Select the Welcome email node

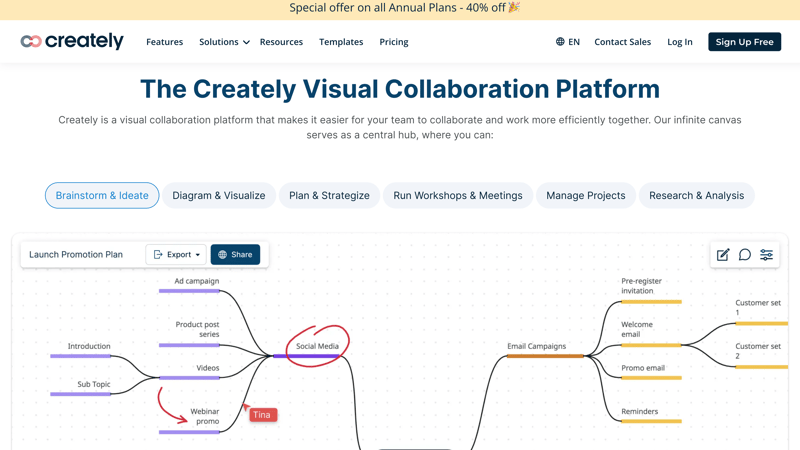pyautogui.click(x=637, y=329)
